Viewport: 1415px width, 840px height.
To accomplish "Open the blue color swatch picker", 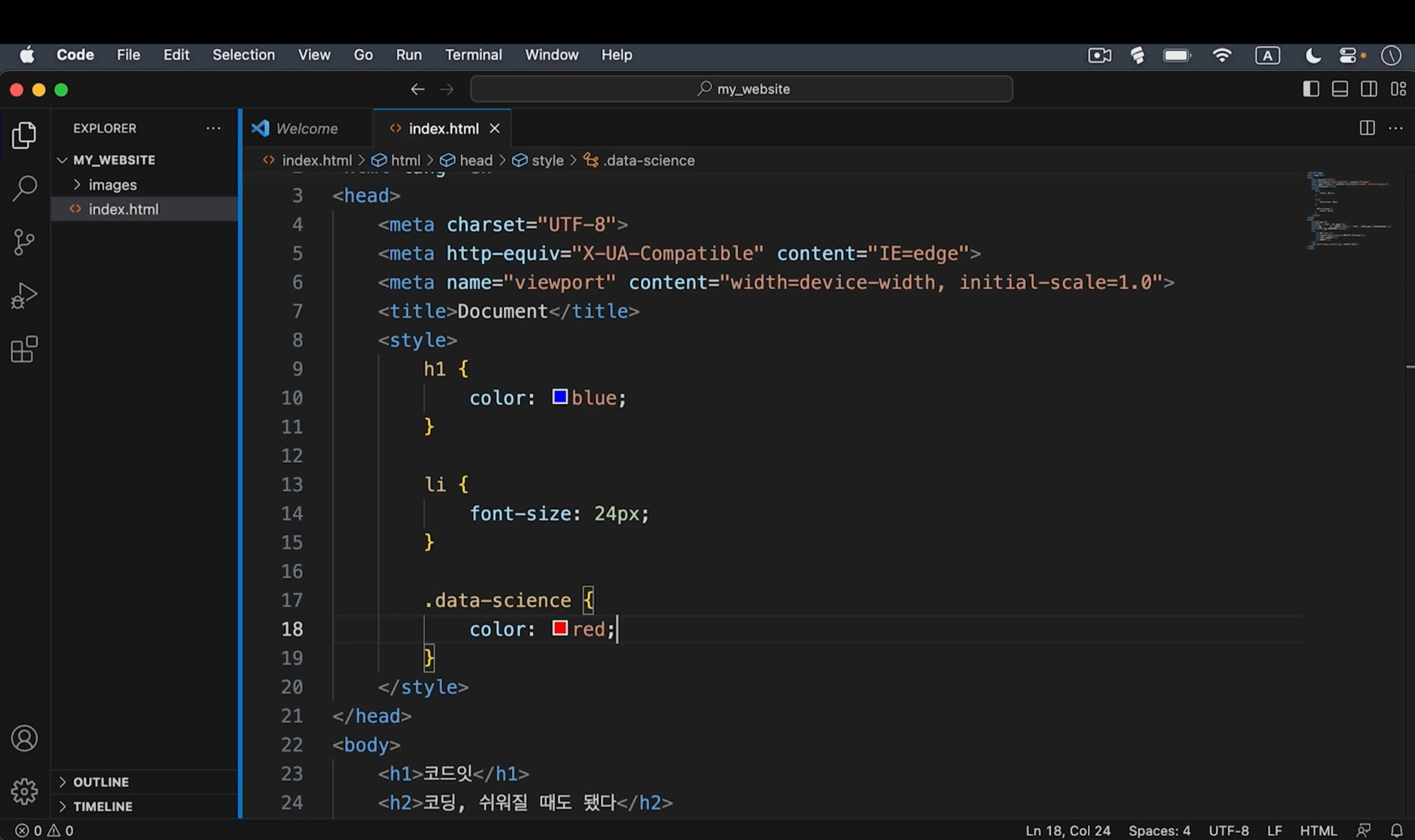I will pyautogui.click(x=560, y=397).
